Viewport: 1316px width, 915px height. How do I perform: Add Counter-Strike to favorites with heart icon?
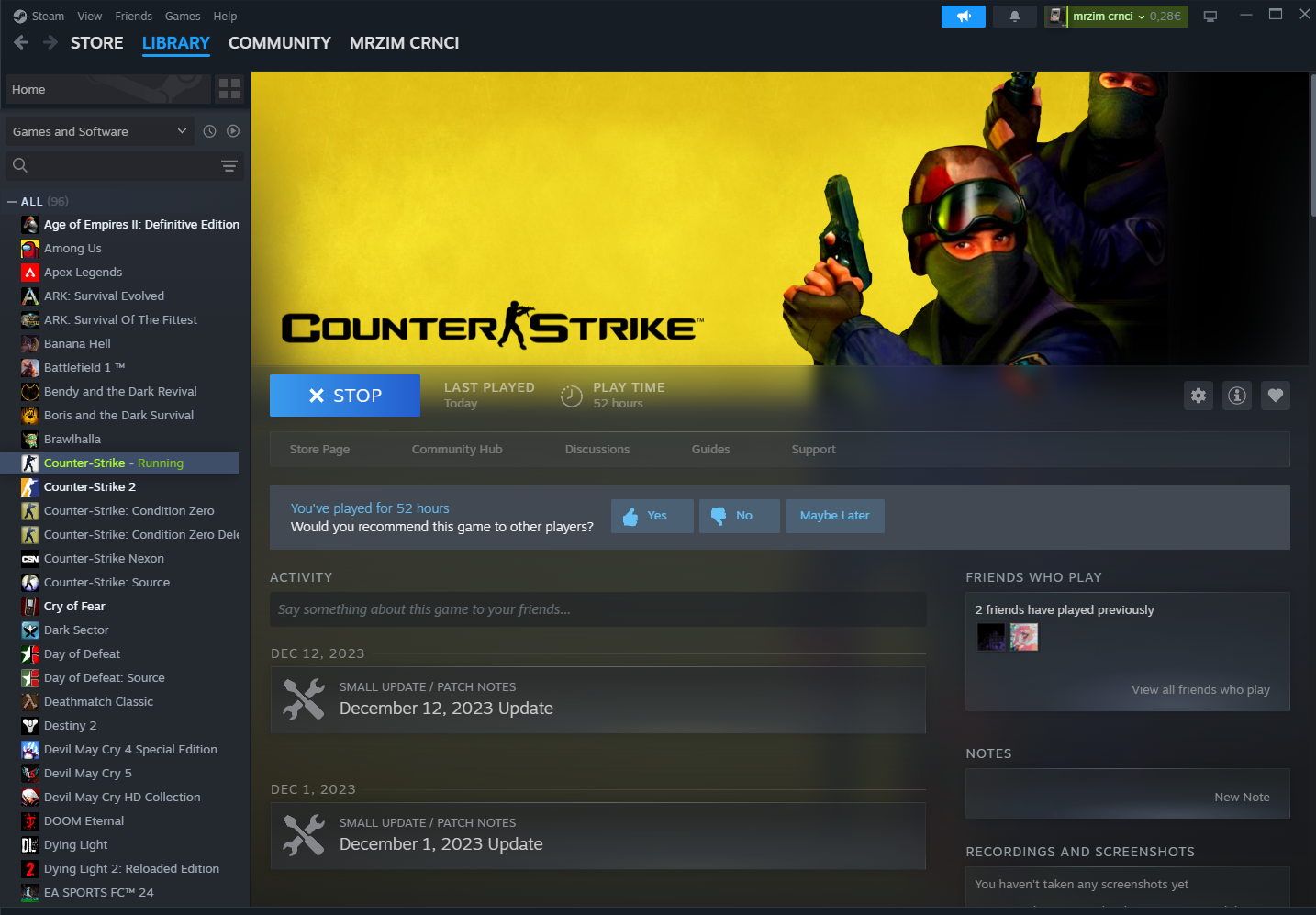click(x=1275, y=396)
